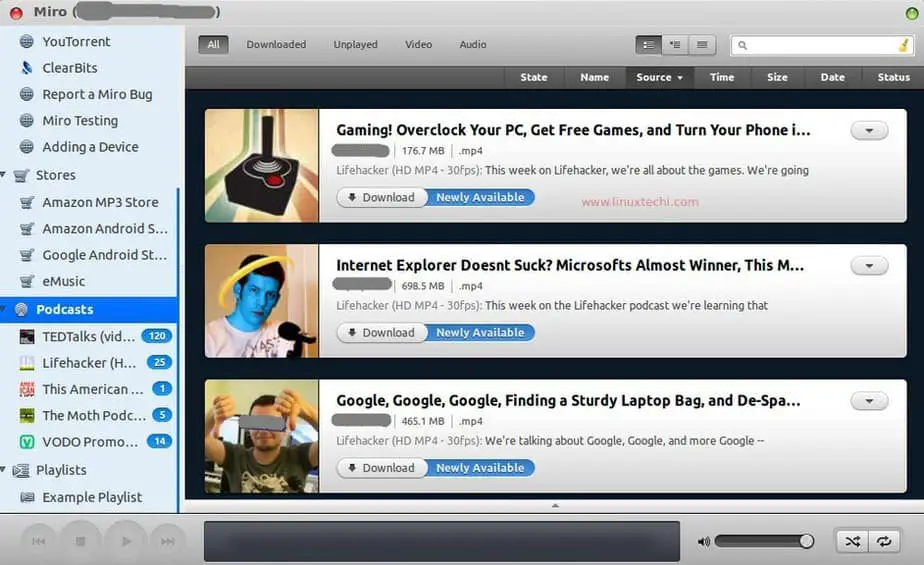924x565 pixels.
Task: Select Google Android Store cart icon
Action: (x=27, y=255)
